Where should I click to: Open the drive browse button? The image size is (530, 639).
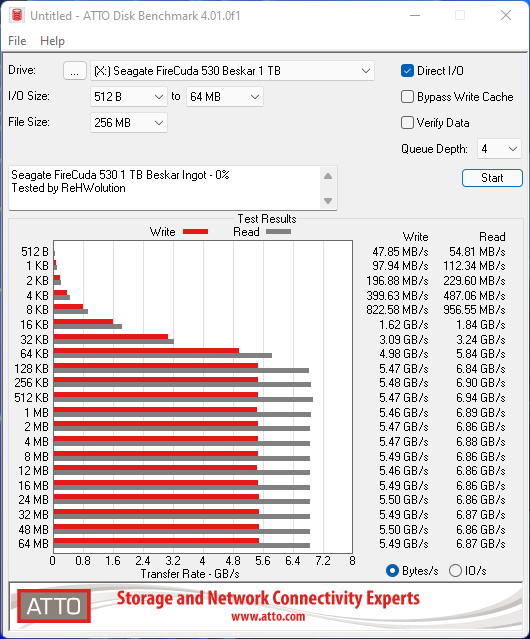click(75, 71)
